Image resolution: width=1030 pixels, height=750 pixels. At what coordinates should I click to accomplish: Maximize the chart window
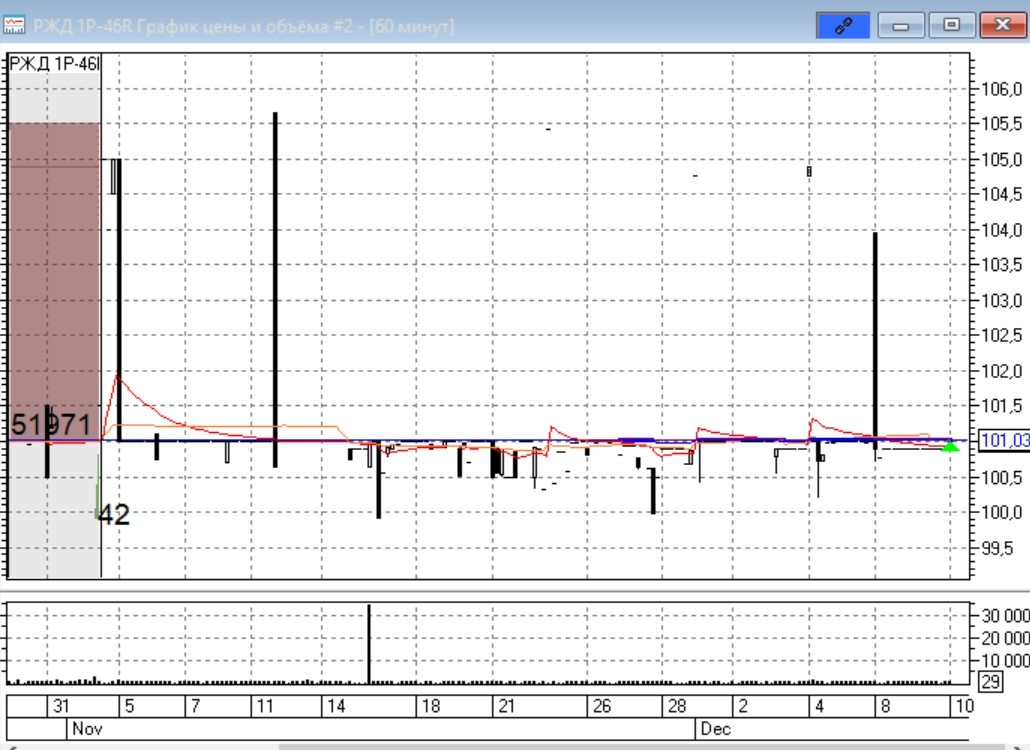pyautogui.click(x=951, y=26)
